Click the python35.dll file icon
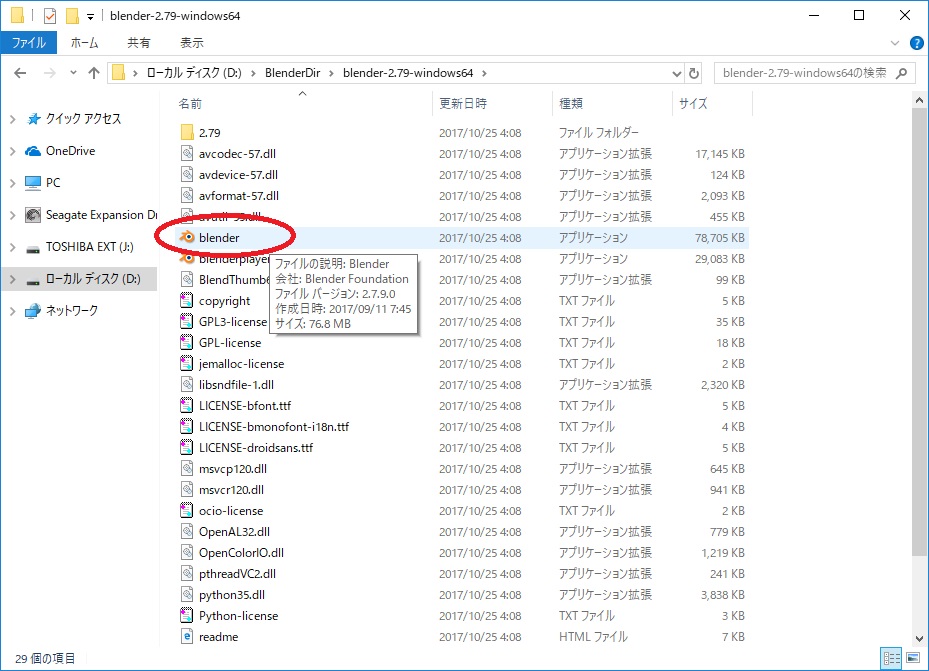Image resolution: width=929 pixels, height=671 pixels. click(187, 595)
